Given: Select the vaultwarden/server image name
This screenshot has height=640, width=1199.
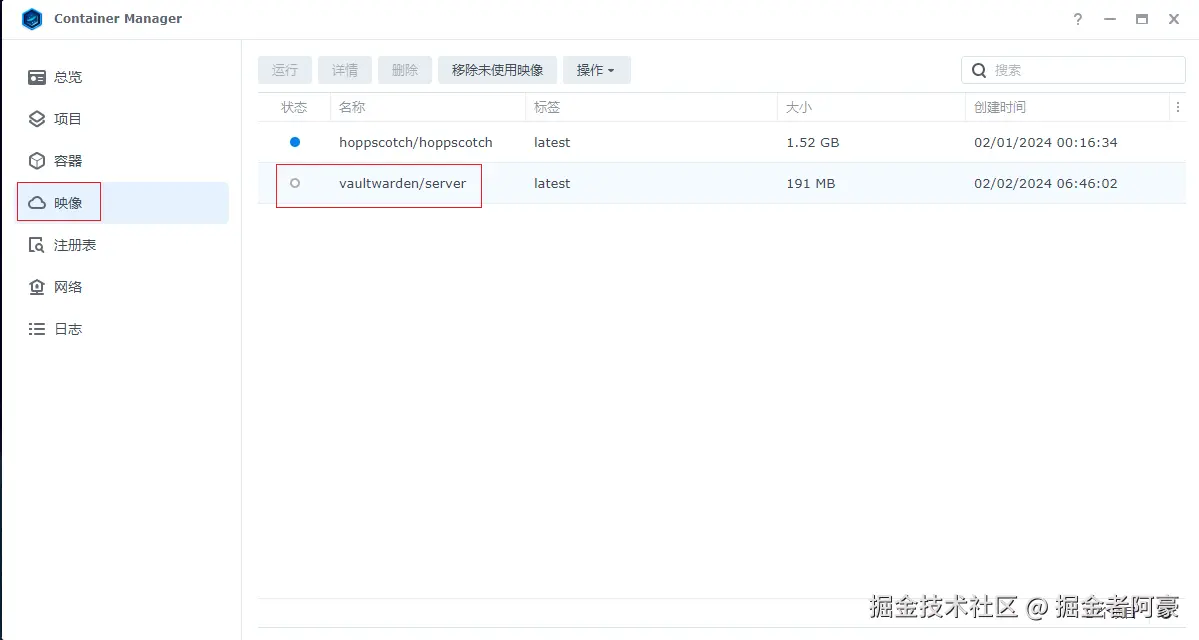Looking at the screenshot, I should [x=402, y=184].
